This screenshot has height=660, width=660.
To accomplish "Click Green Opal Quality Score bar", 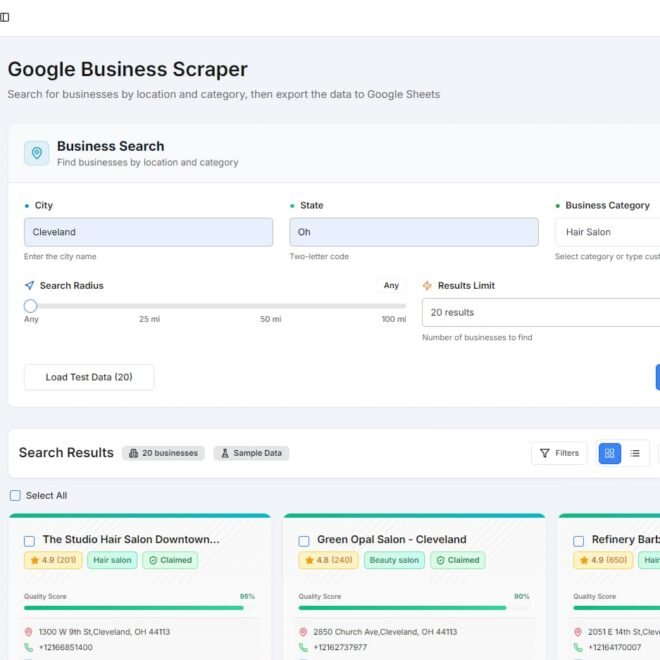I will 414,608.
